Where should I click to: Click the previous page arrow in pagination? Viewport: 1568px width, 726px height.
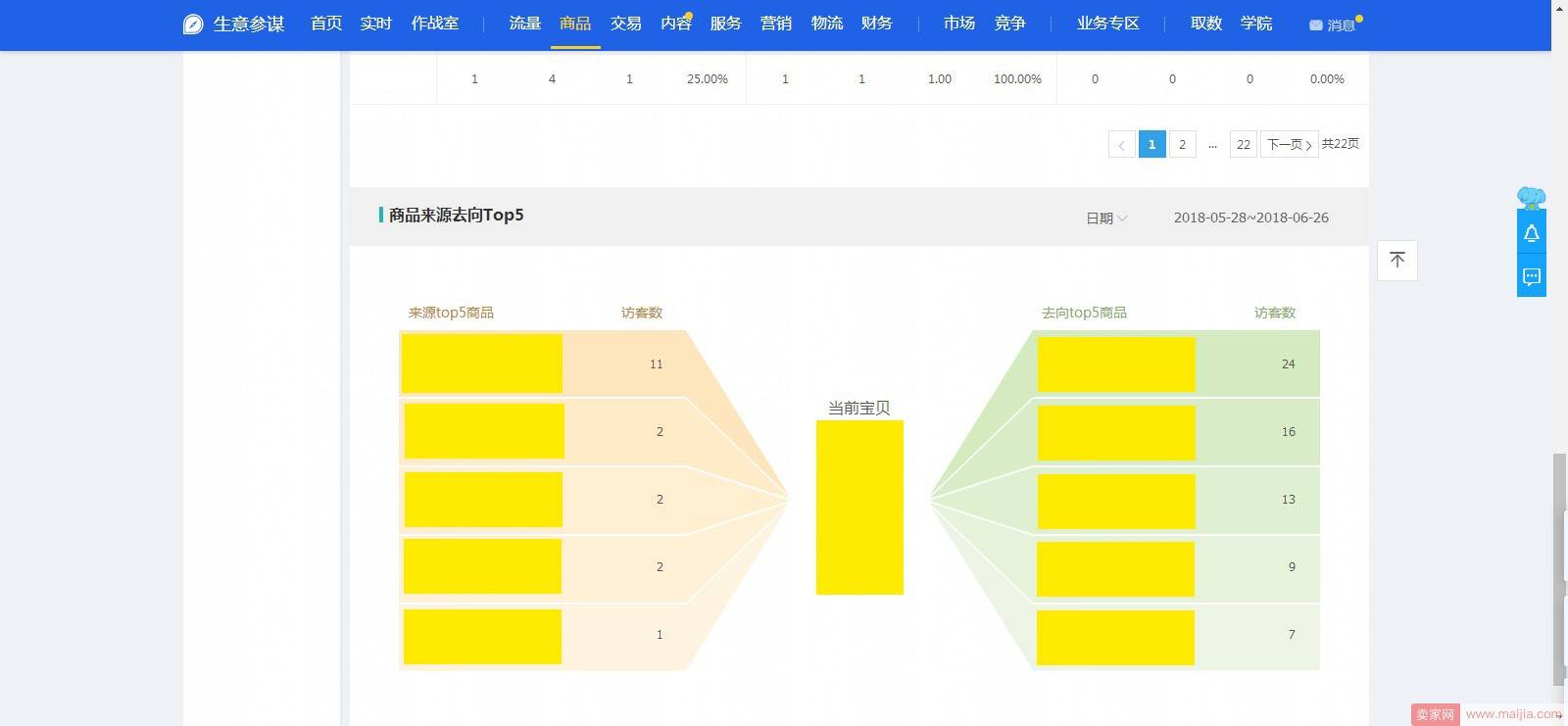(1121, 144)
